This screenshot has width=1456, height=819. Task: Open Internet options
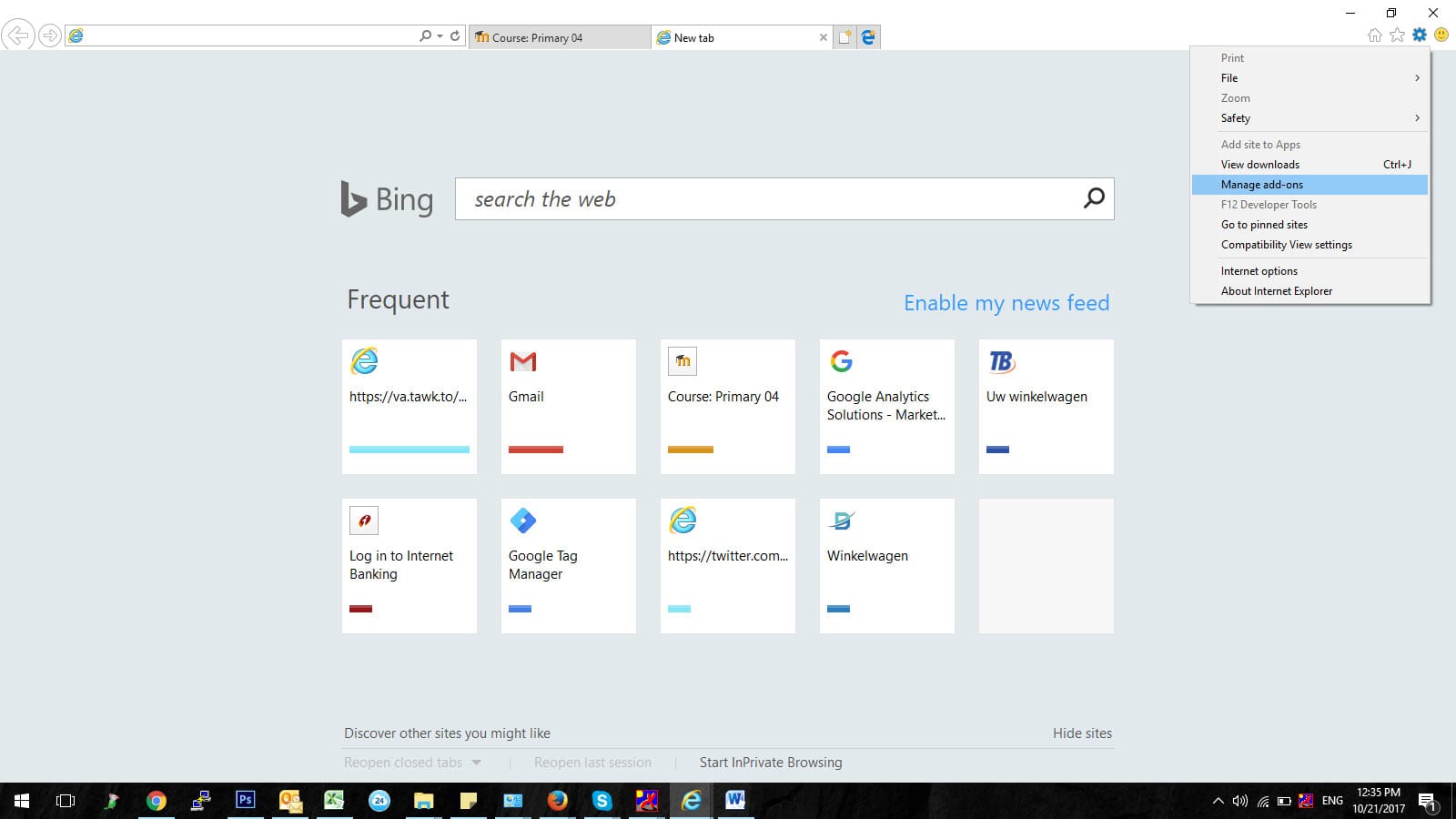[x=1309, y=271]
